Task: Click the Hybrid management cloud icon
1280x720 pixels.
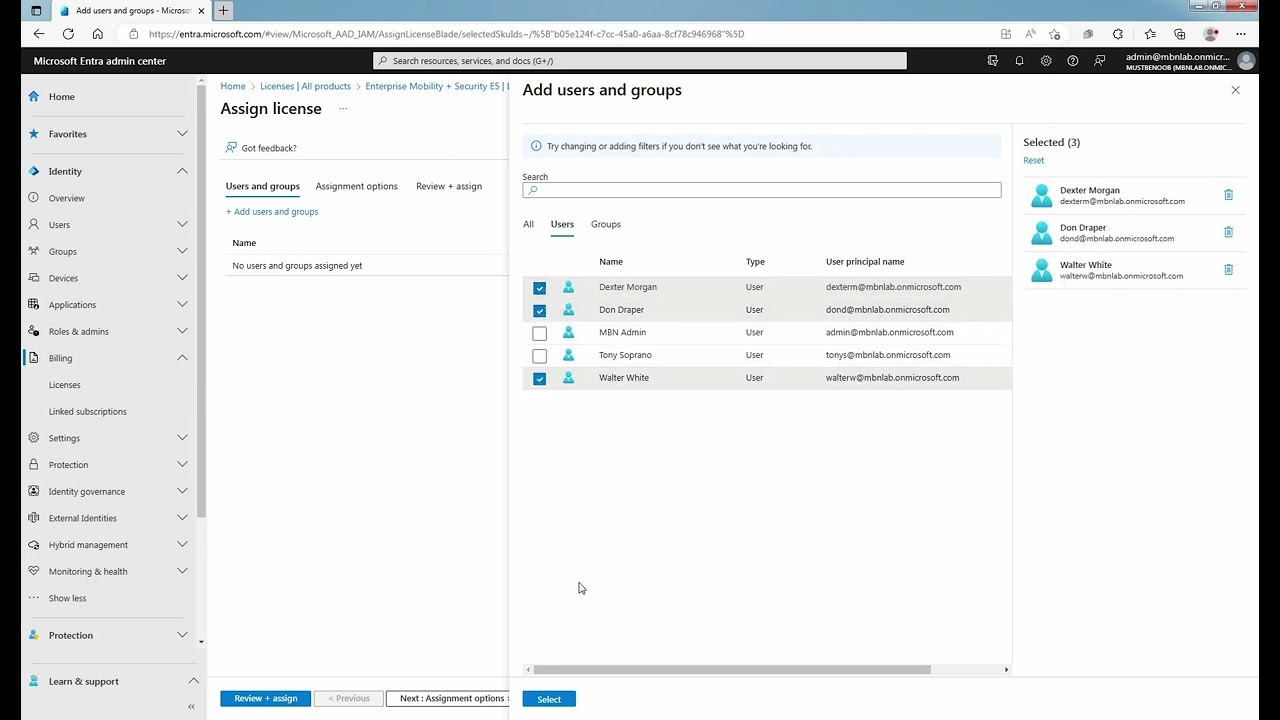Action: 34,545
